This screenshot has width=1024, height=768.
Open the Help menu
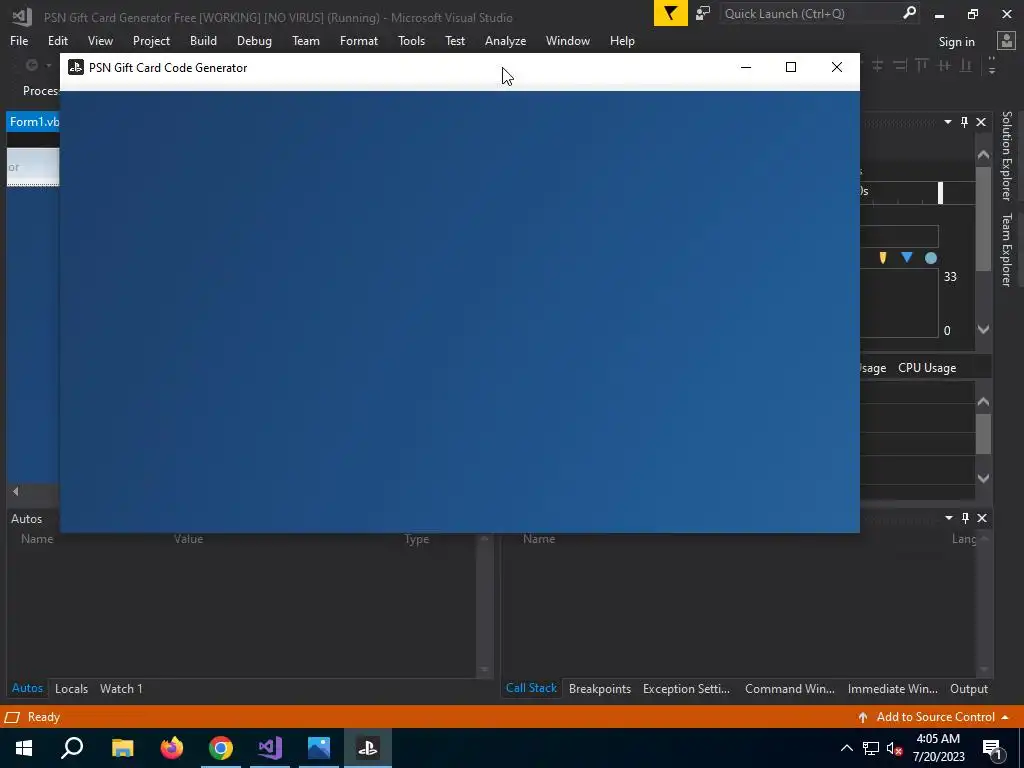coord(622,40)
